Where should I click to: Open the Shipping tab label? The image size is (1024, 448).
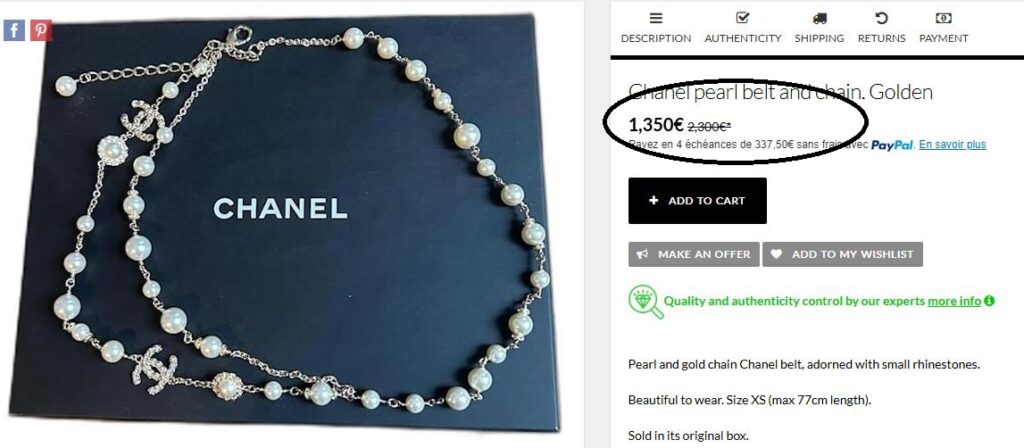click(819, 39)
